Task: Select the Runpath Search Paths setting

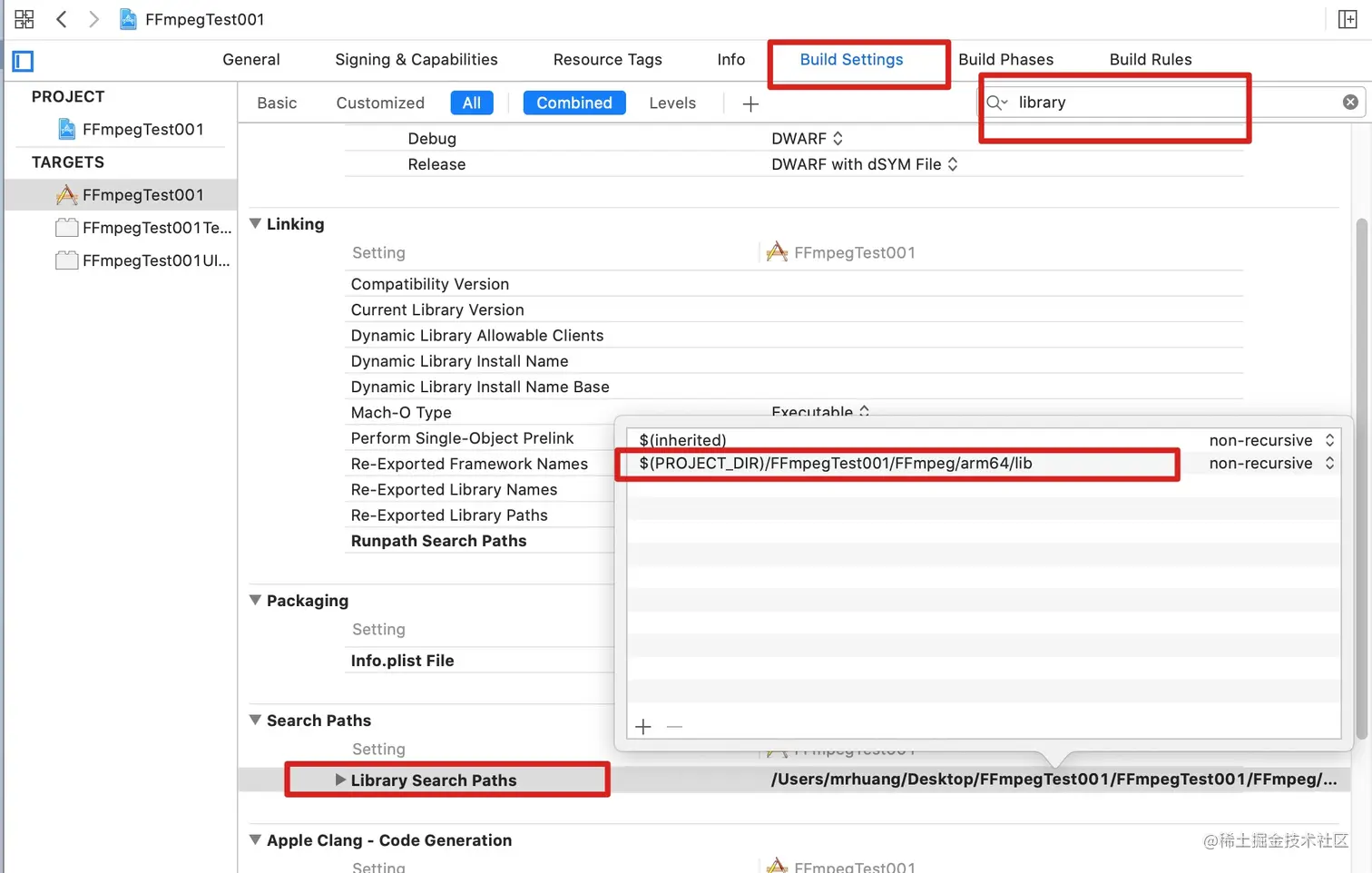Action: pos(439,540)
